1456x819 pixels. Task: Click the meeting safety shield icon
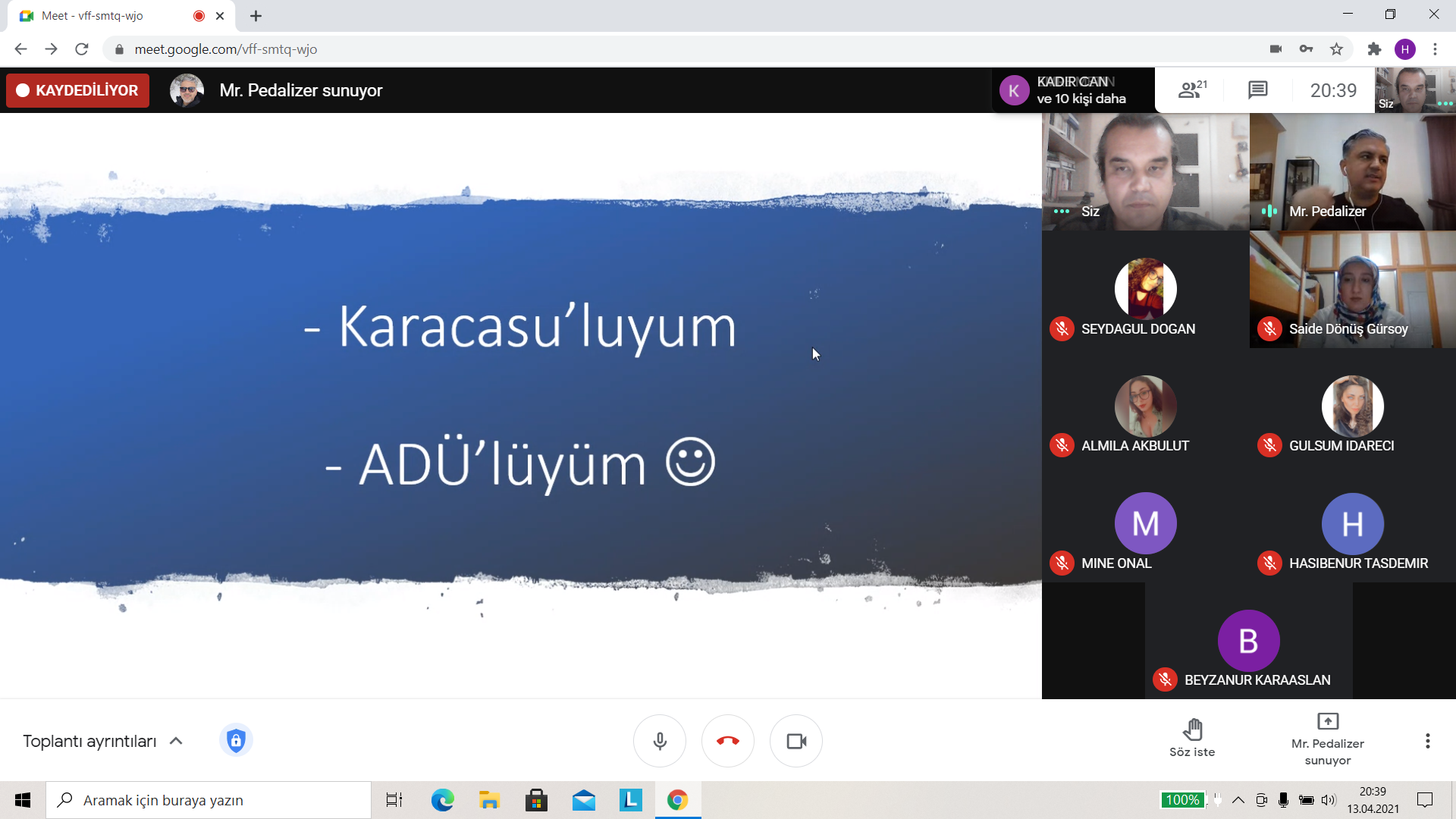pos(236,740)
